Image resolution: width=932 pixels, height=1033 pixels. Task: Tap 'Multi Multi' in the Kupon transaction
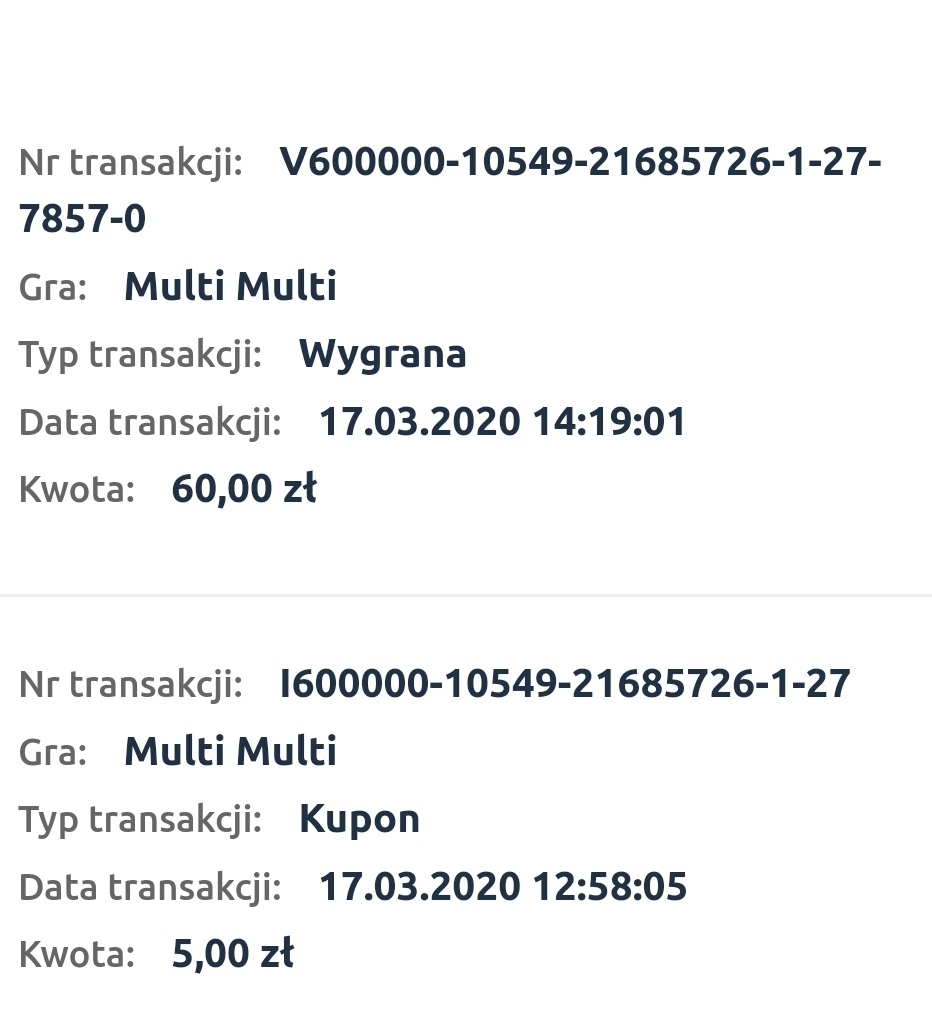tap(230, 751)
